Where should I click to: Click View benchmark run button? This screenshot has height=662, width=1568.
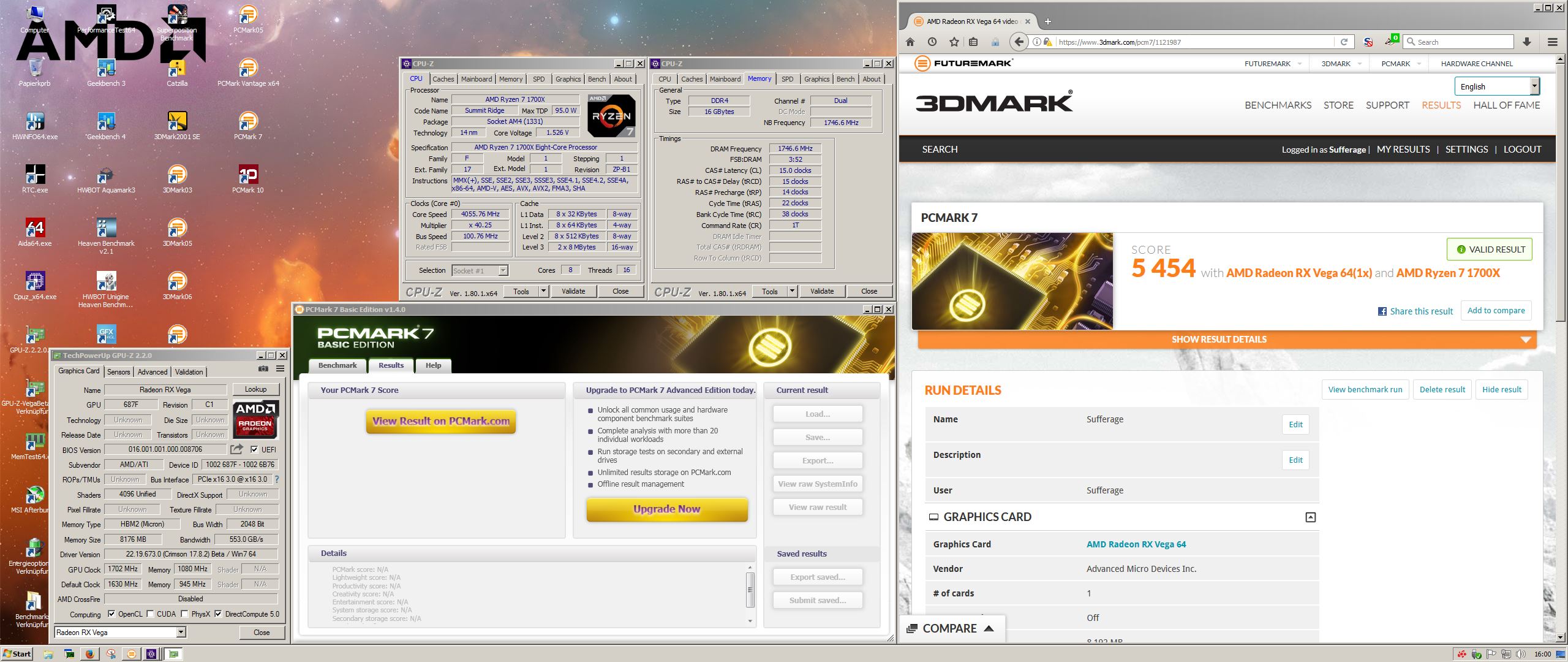(x=1365, y=389)
